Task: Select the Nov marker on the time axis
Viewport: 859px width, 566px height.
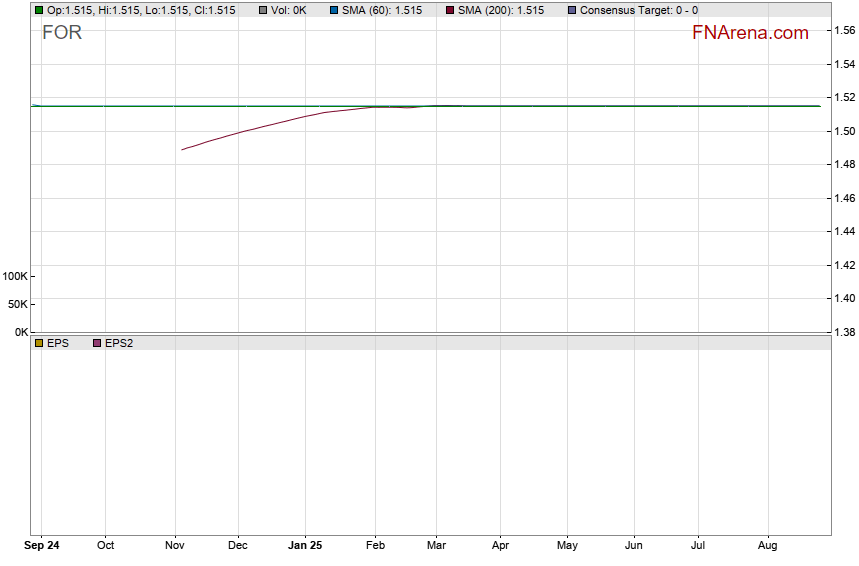Action: pos(175,546)
